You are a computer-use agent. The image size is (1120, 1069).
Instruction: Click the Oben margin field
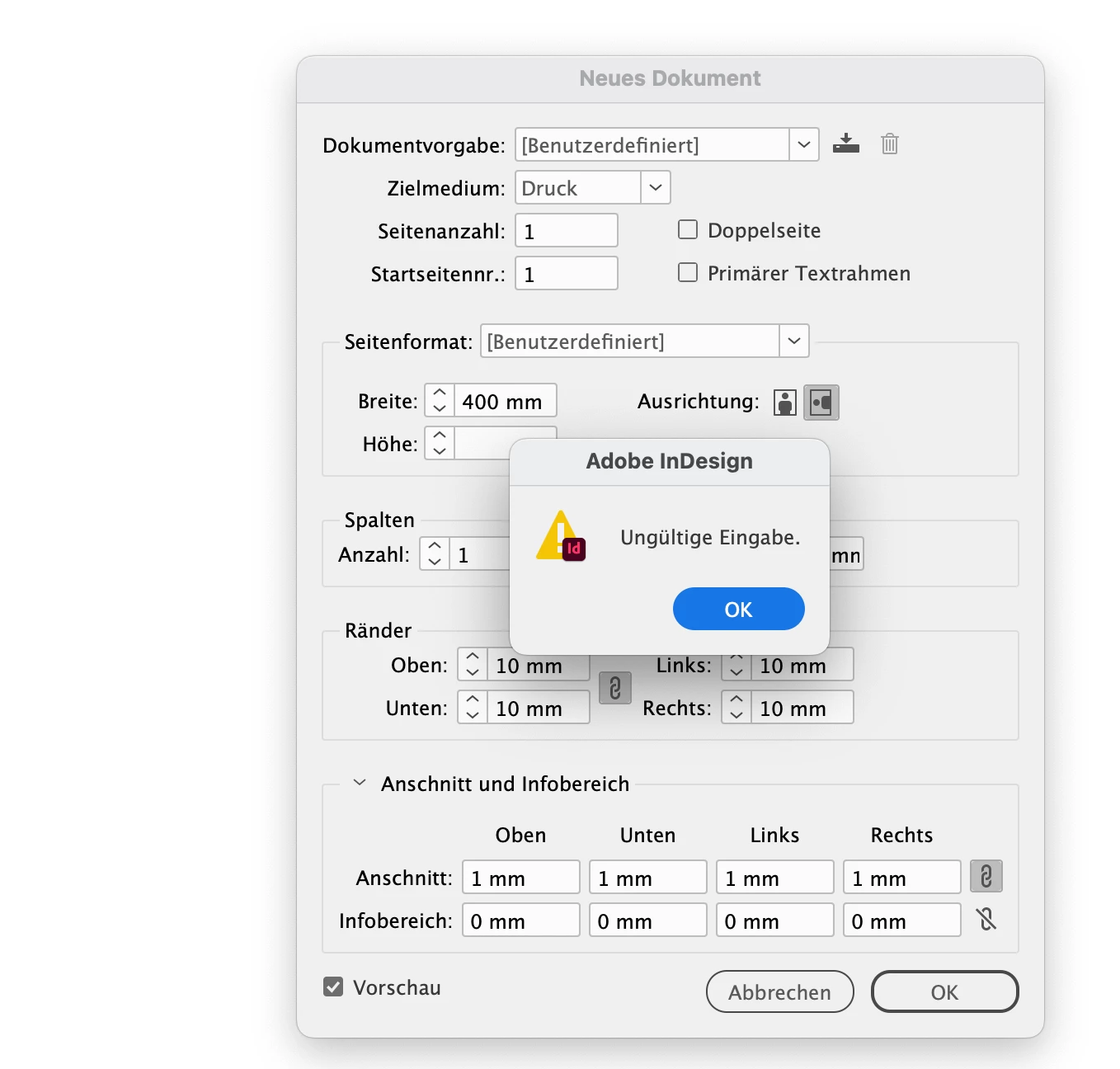point(539,665)
